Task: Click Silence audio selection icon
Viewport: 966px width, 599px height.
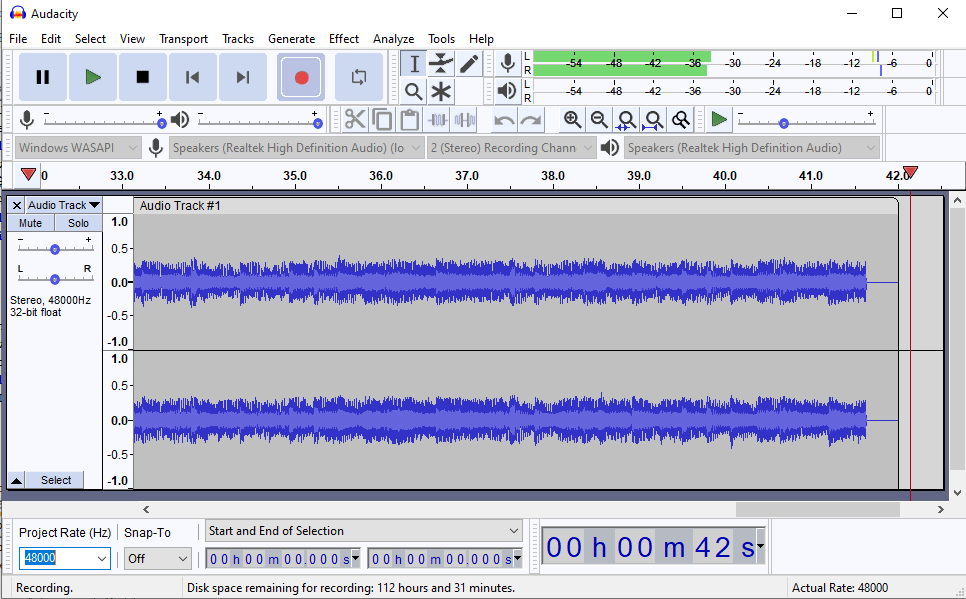Action: [465, 120]
